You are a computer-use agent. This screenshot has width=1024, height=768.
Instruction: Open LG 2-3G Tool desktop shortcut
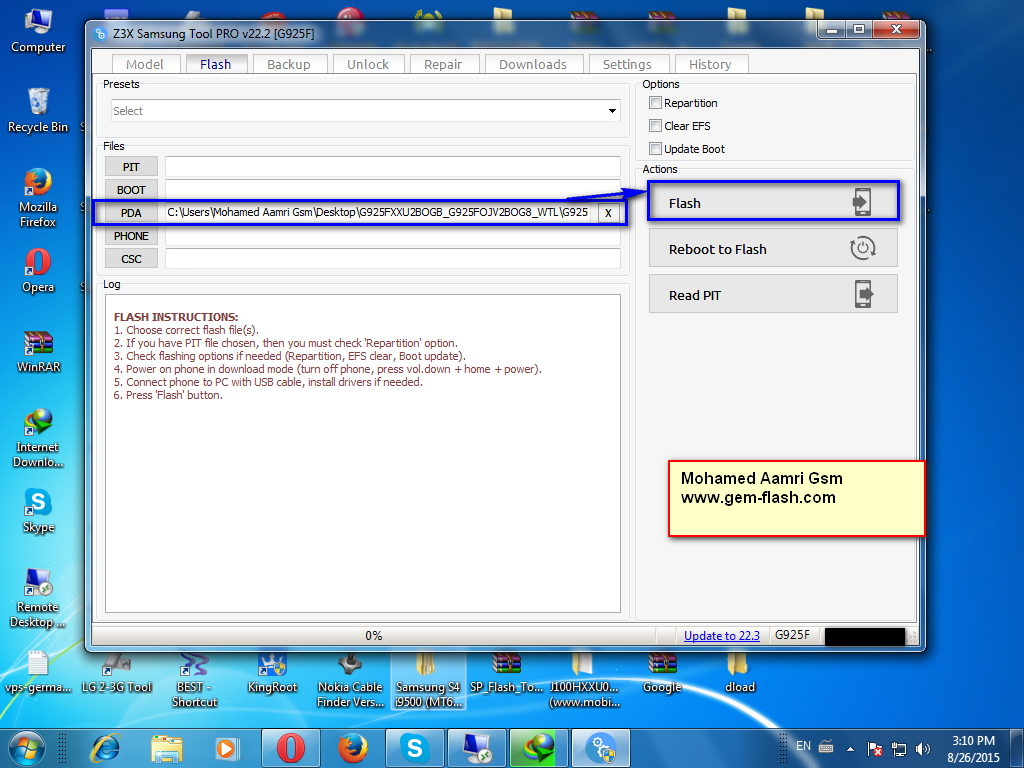coord(116,673)
